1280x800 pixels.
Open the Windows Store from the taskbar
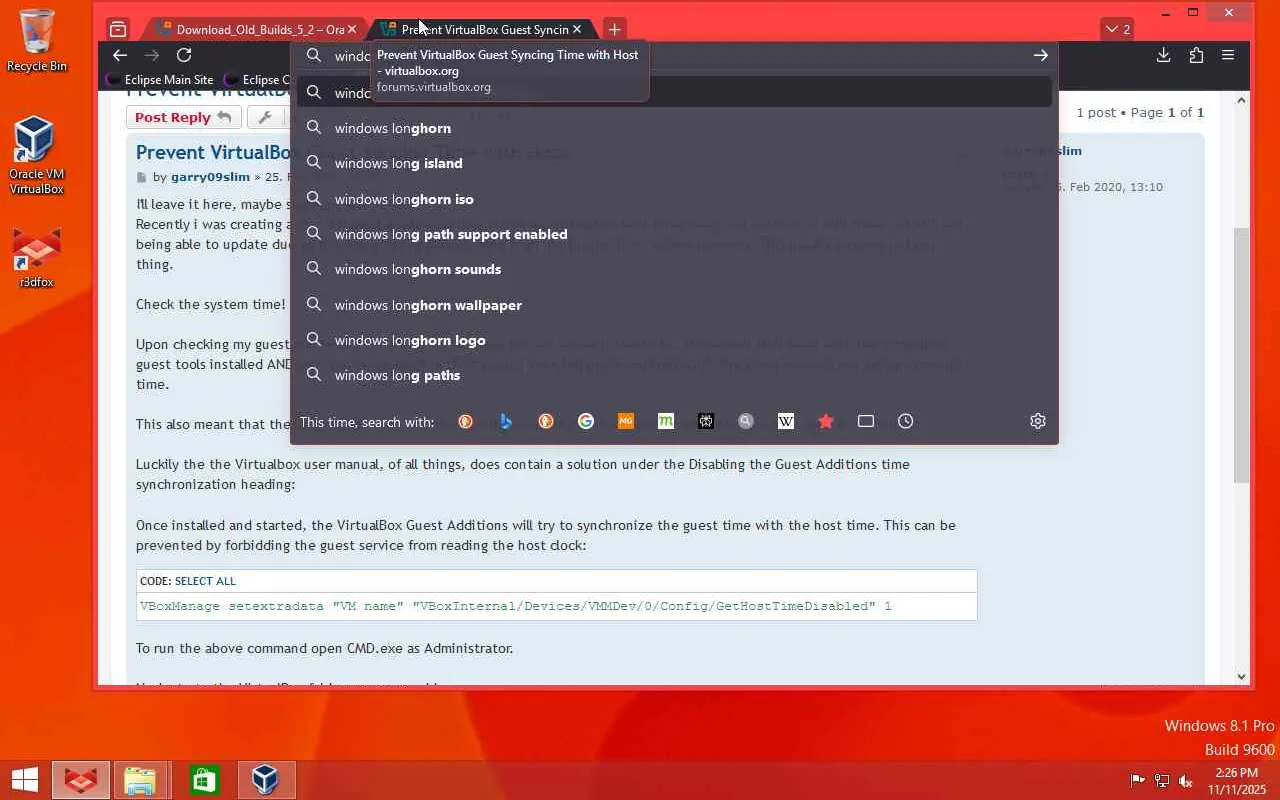[x=204, y=780]
